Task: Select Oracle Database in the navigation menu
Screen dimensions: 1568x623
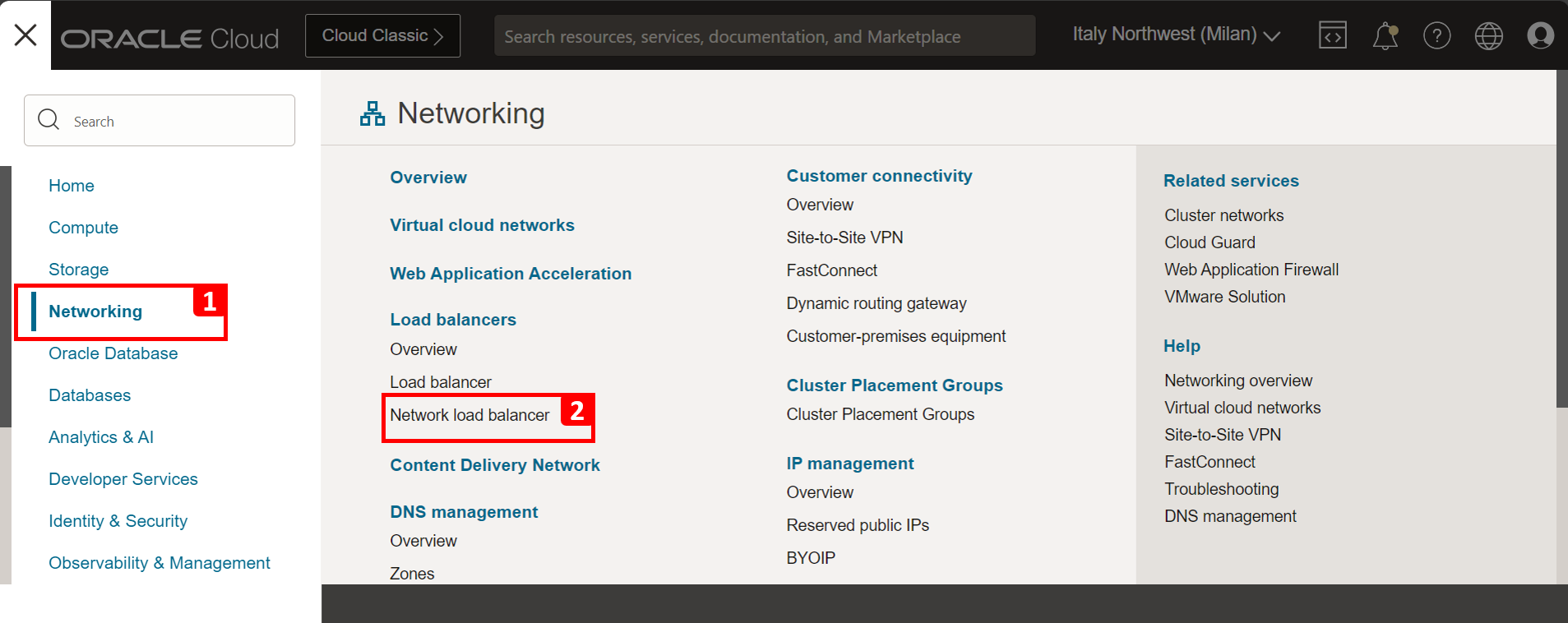Action: (x=113, y=353)
